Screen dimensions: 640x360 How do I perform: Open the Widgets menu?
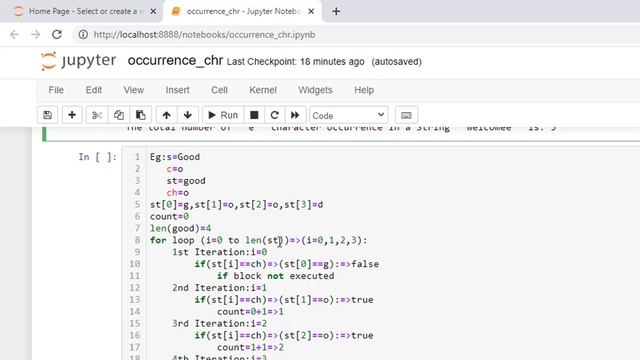tap(315, 90)
